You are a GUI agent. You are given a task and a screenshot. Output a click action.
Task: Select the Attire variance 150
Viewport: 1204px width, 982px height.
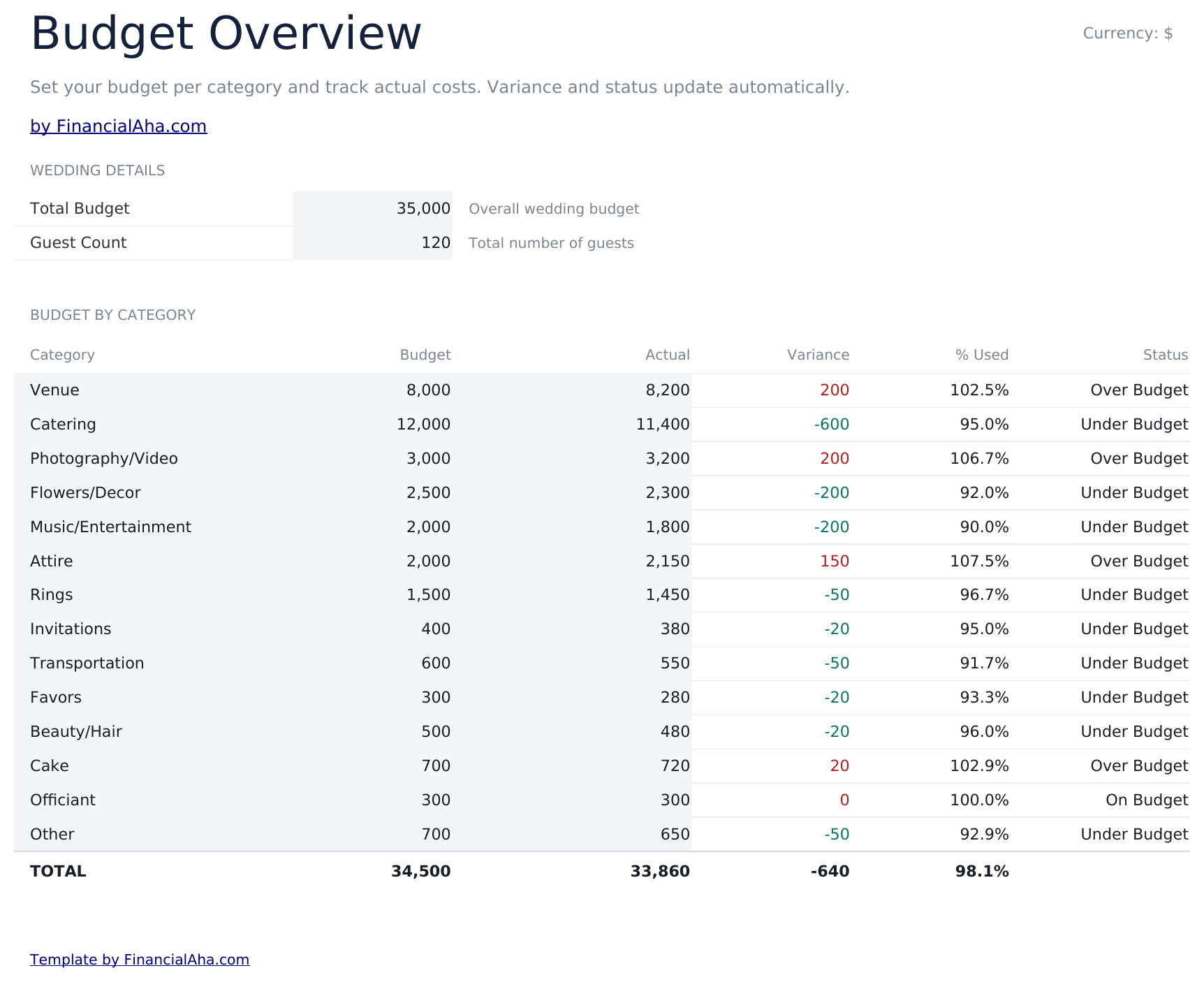[835, 562]
